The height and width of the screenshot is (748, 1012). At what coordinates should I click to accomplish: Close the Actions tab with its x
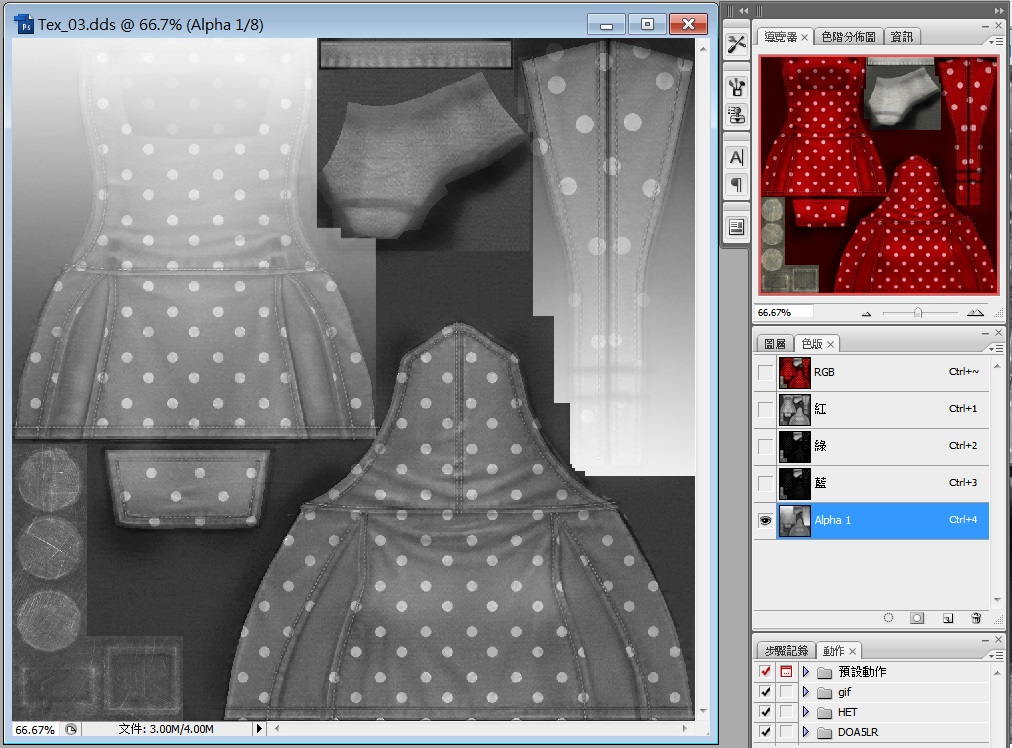pos(853,651)
